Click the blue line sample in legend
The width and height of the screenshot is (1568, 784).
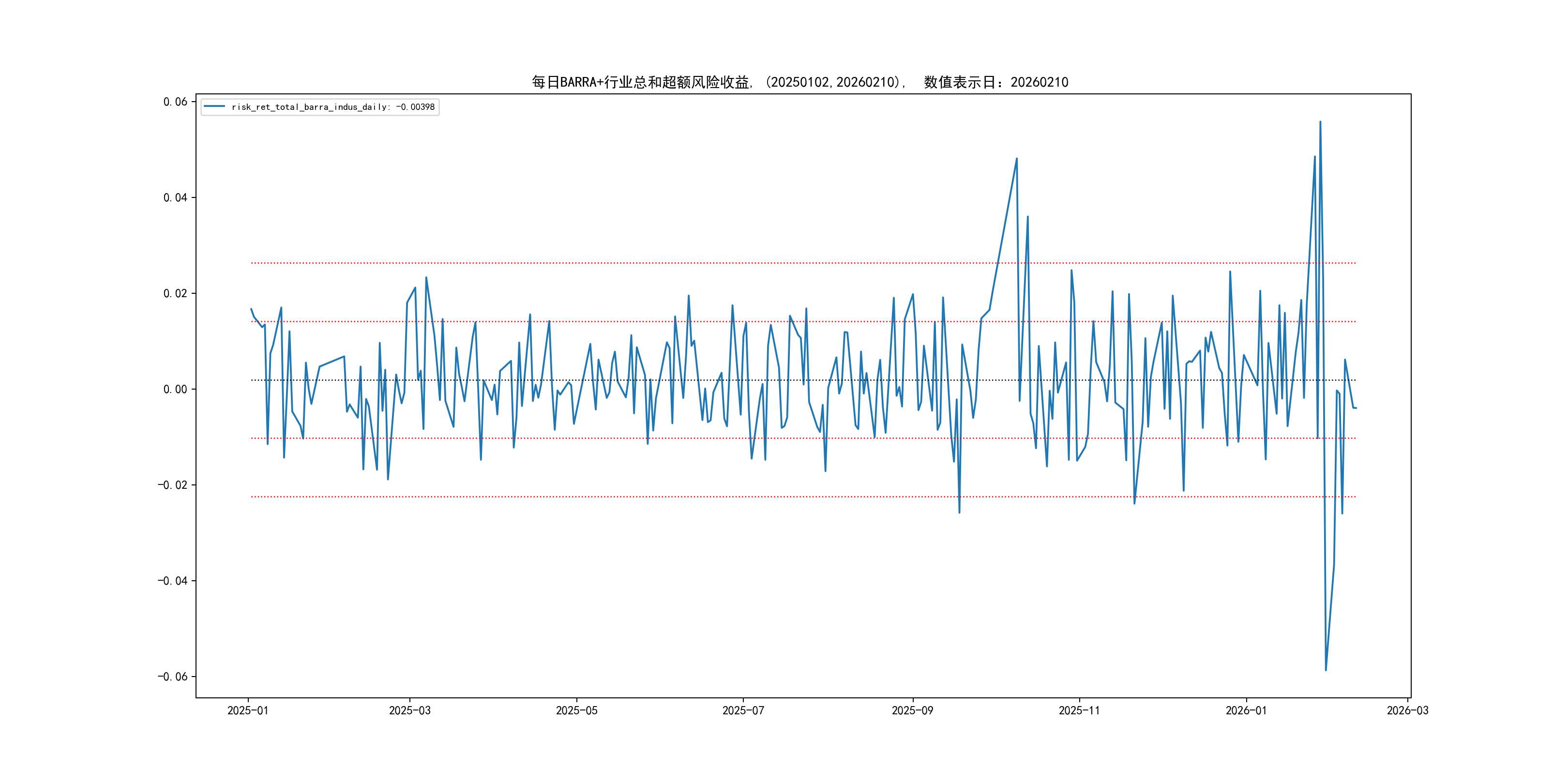tap(214, 106)
